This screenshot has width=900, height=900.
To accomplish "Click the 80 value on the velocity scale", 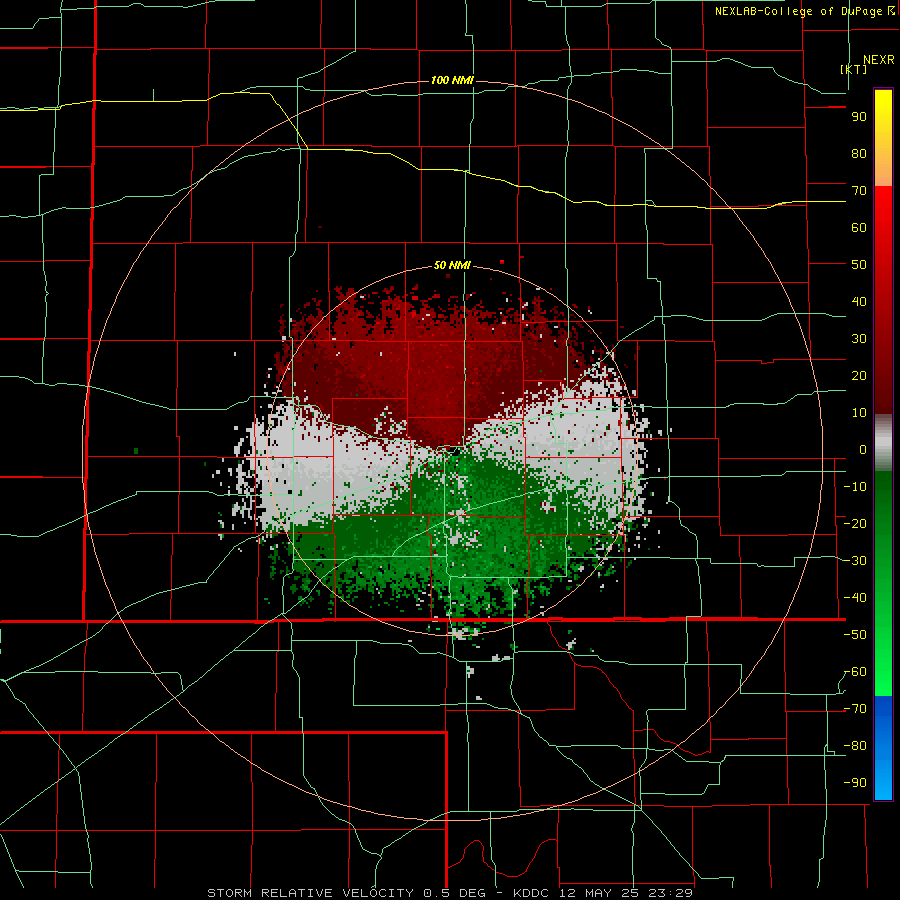I will tap(859, 154).
